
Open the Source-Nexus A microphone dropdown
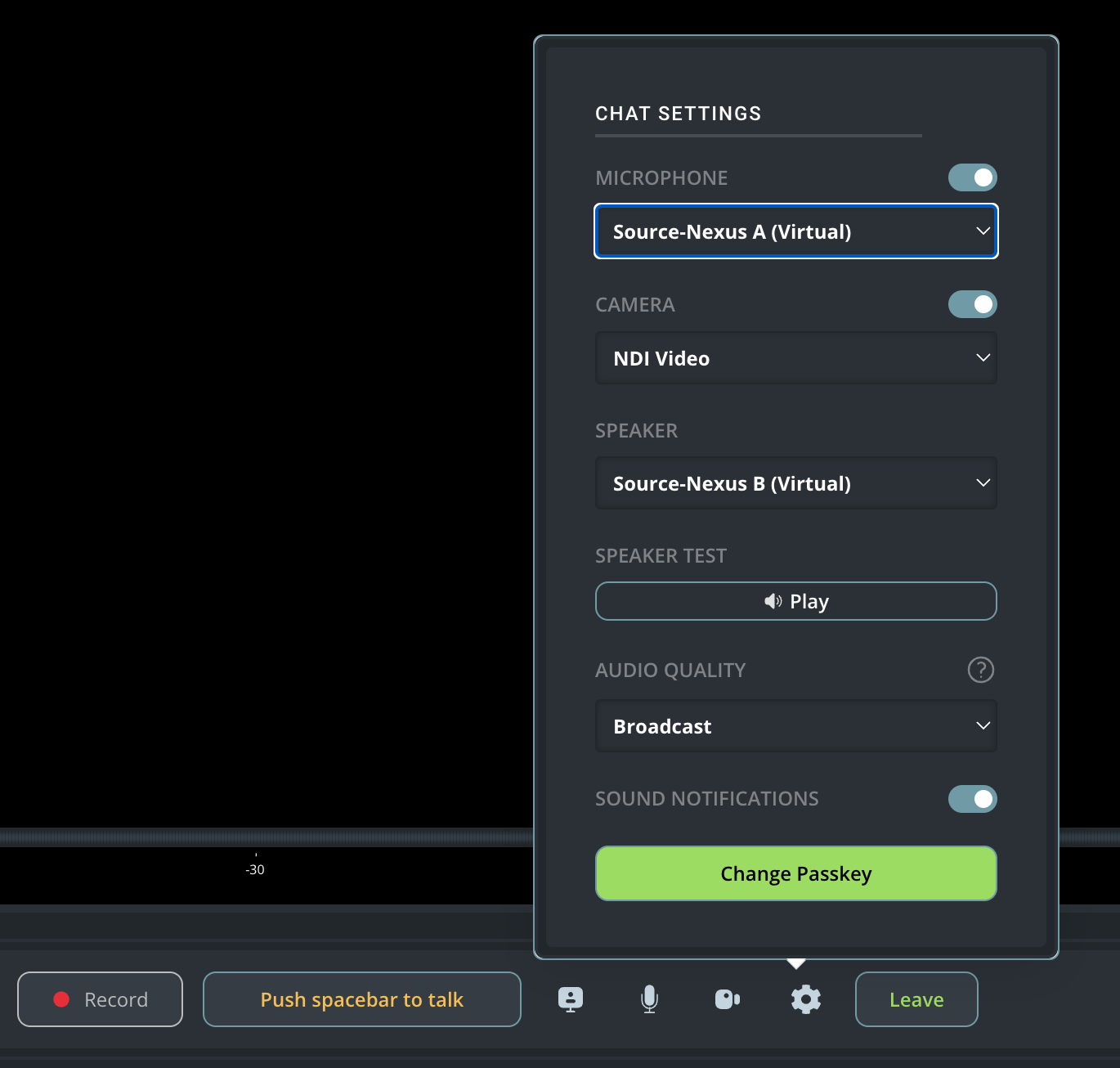[x=795, y=231]
